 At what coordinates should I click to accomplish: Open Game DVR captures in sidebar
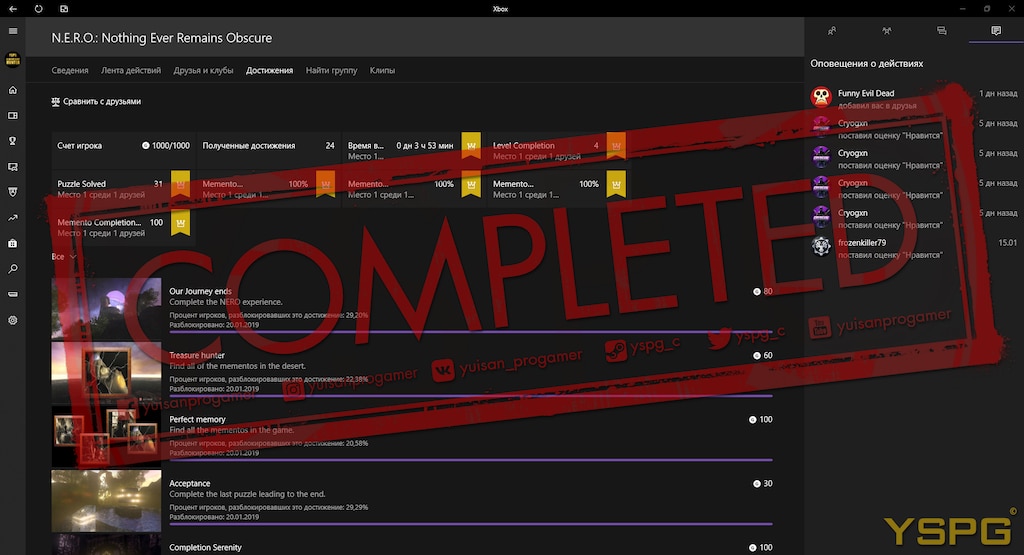(12, 166)
